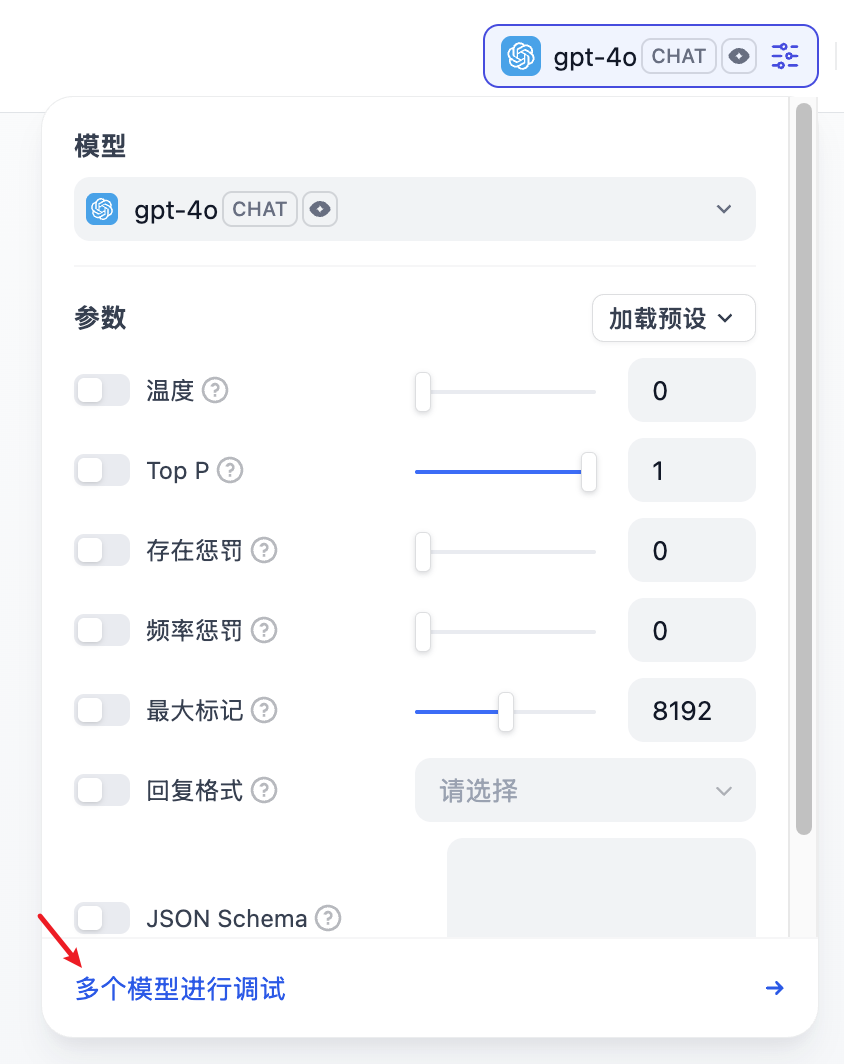
Task: Open the help icon next to 最大标记
Action: 264,710
